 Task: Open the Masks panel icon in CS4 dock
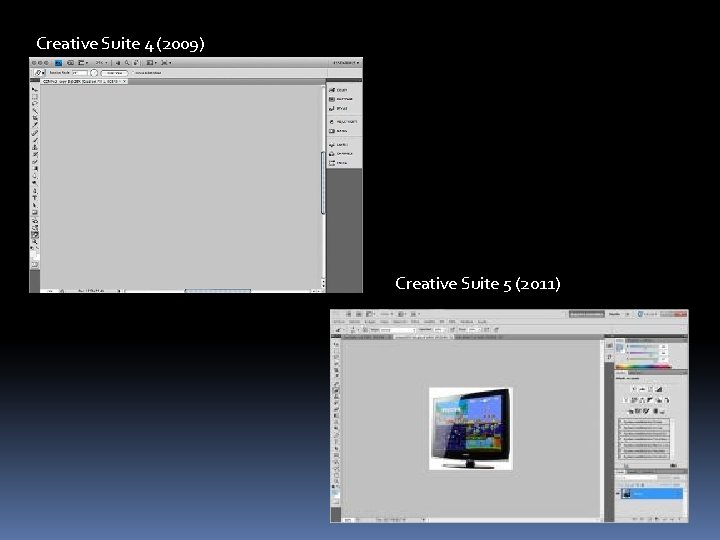click(332, 131)
